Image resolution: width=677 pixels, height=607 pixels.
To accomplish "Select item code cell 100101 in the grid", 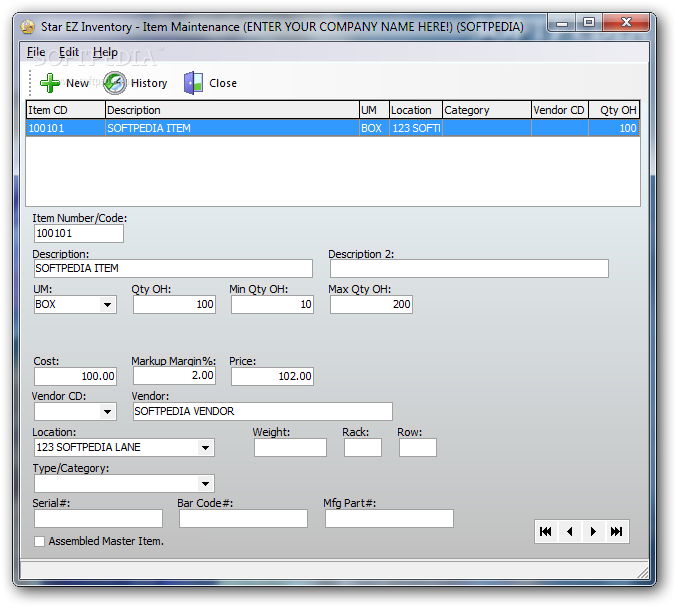I will pyautogui.click(x=66, y=128).
